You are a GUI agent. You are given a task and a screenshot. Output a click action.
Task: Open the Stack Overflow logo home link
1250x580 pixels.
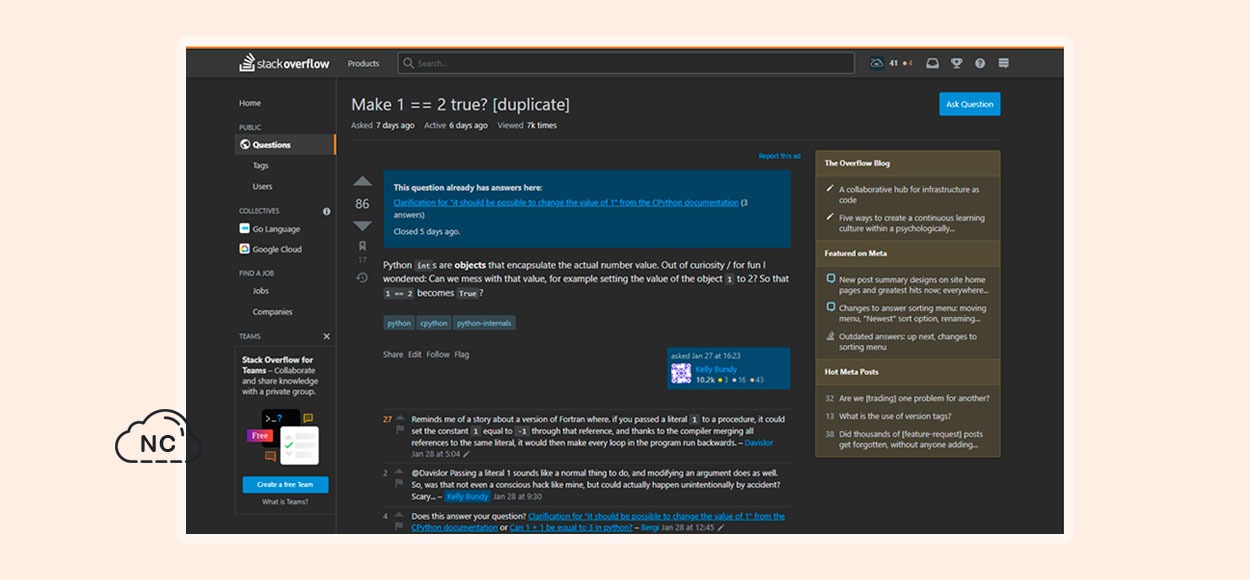(284, 63)
